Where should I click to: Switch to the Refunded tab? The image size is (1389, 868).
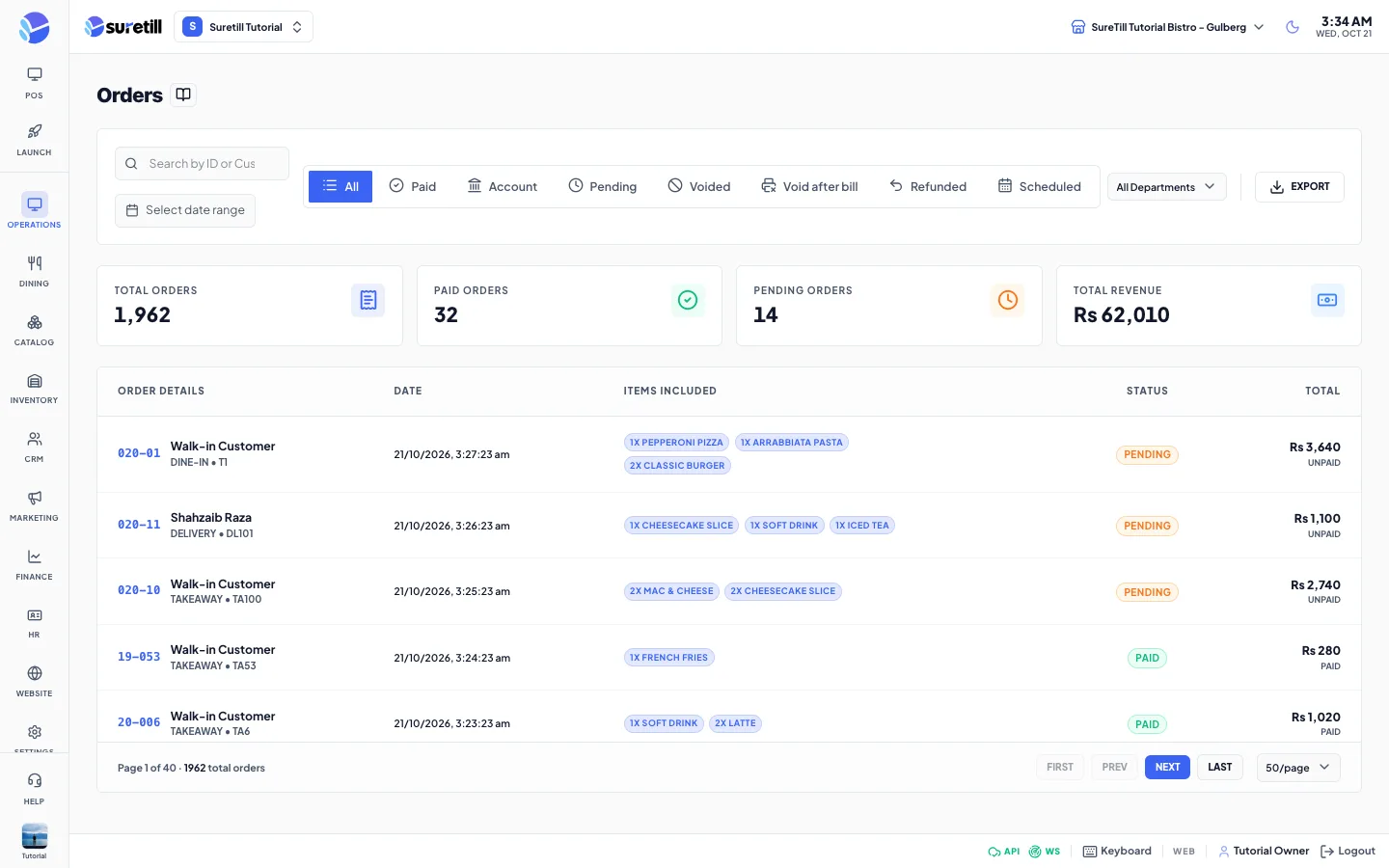click(928, 186)
